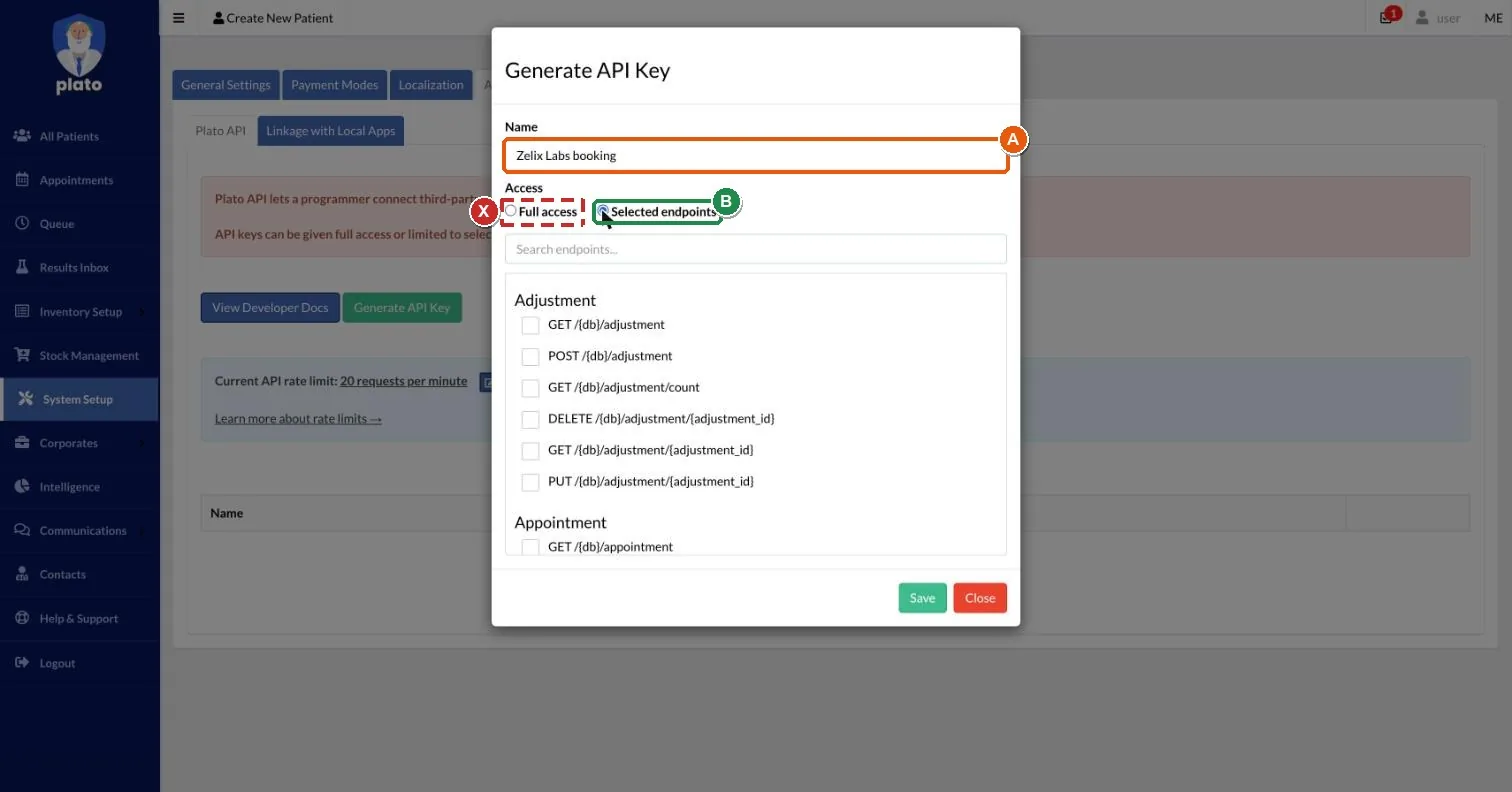
Task: Click the user profile icon in header
Action: click(1422, 18)
